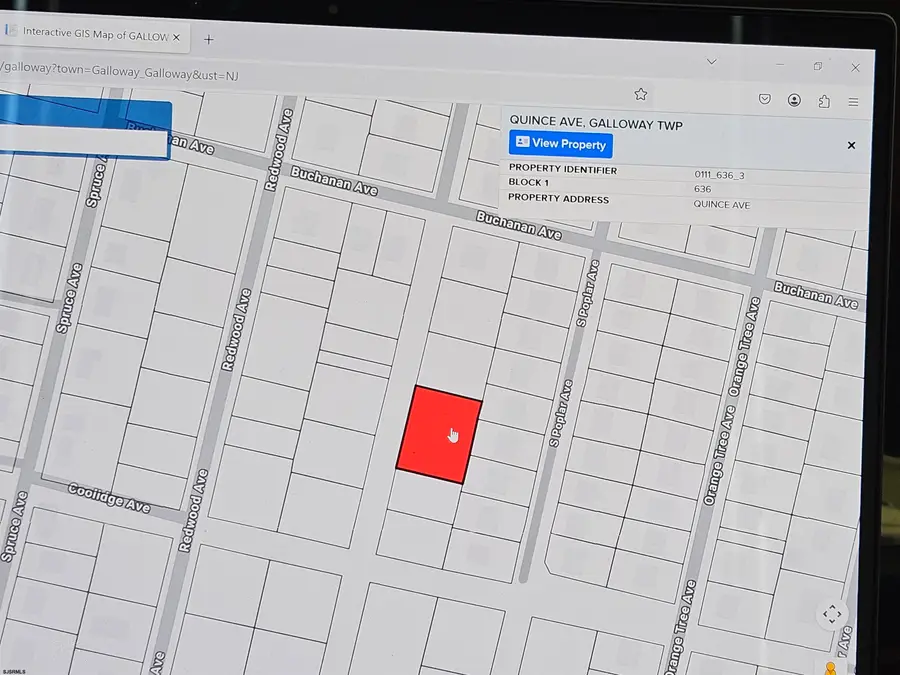
Task: Click the white search box on map
Action: pyautogui.click(x=83, y=141)
